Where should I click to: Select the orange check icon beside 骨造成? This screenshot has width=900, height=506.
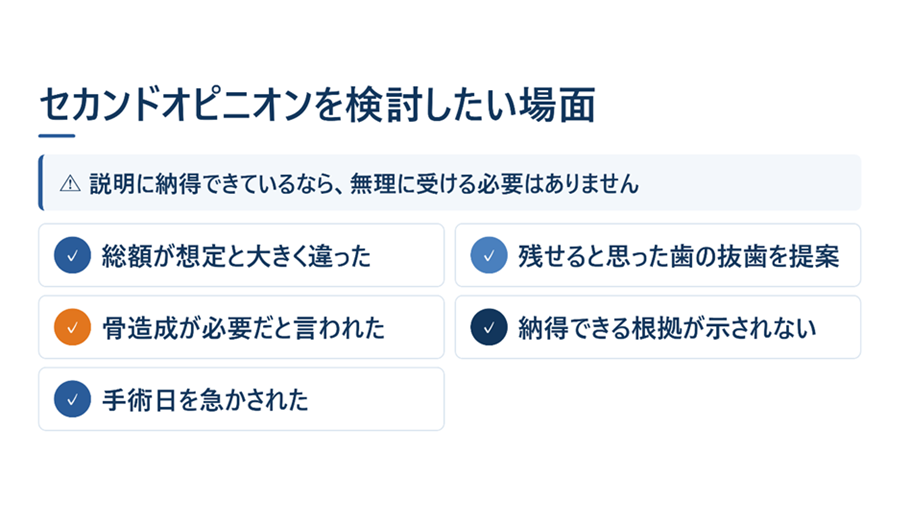pyautogui.click(x=72, y=327)
